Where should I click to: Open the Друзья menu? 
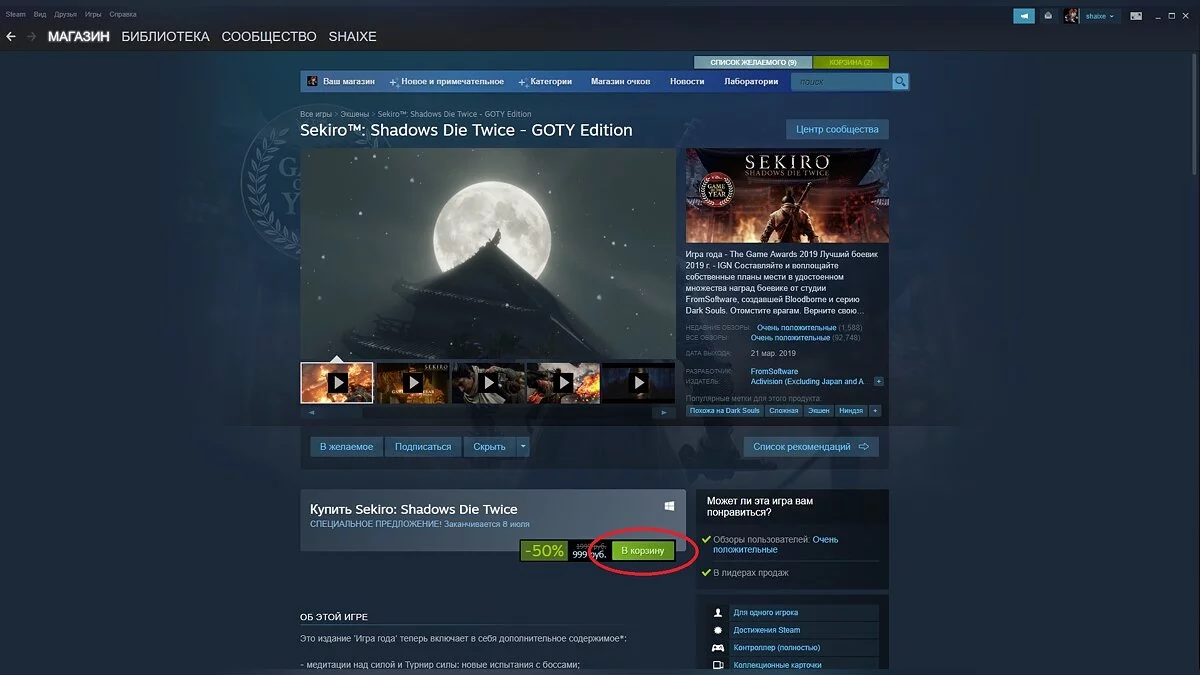(66, 15)
